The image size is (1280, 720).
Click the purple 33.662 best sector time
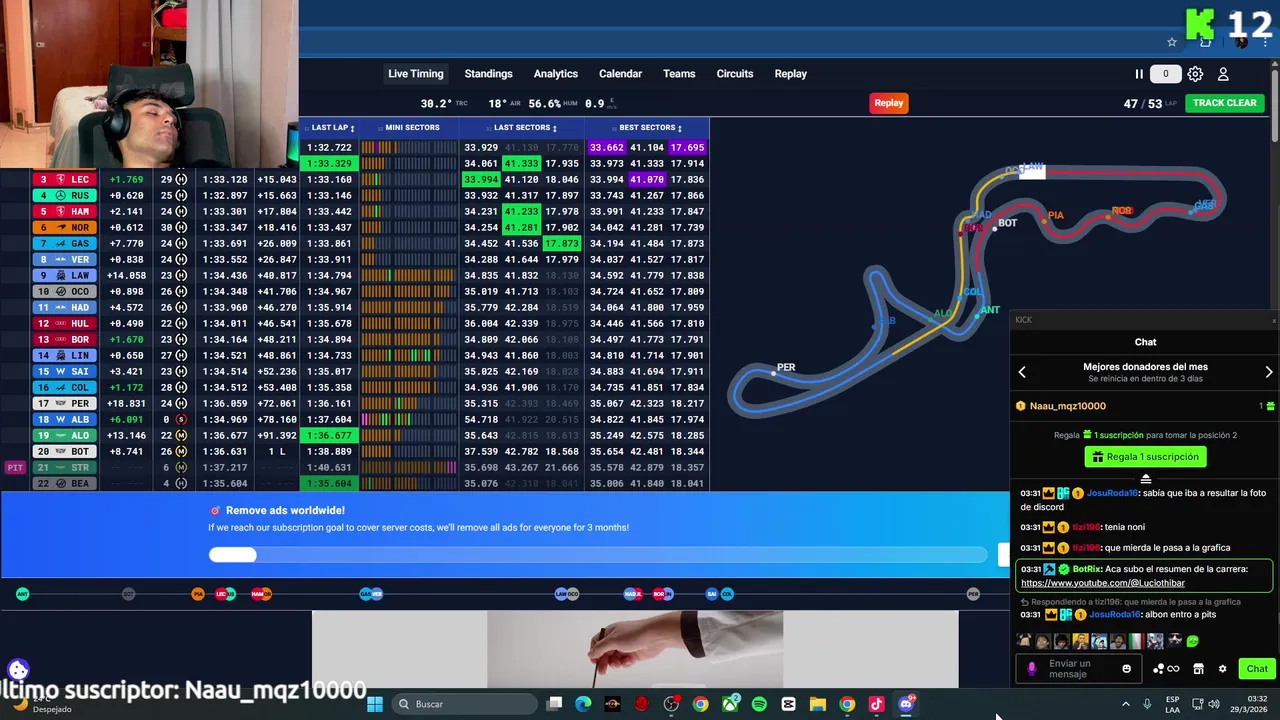point(607,147)
